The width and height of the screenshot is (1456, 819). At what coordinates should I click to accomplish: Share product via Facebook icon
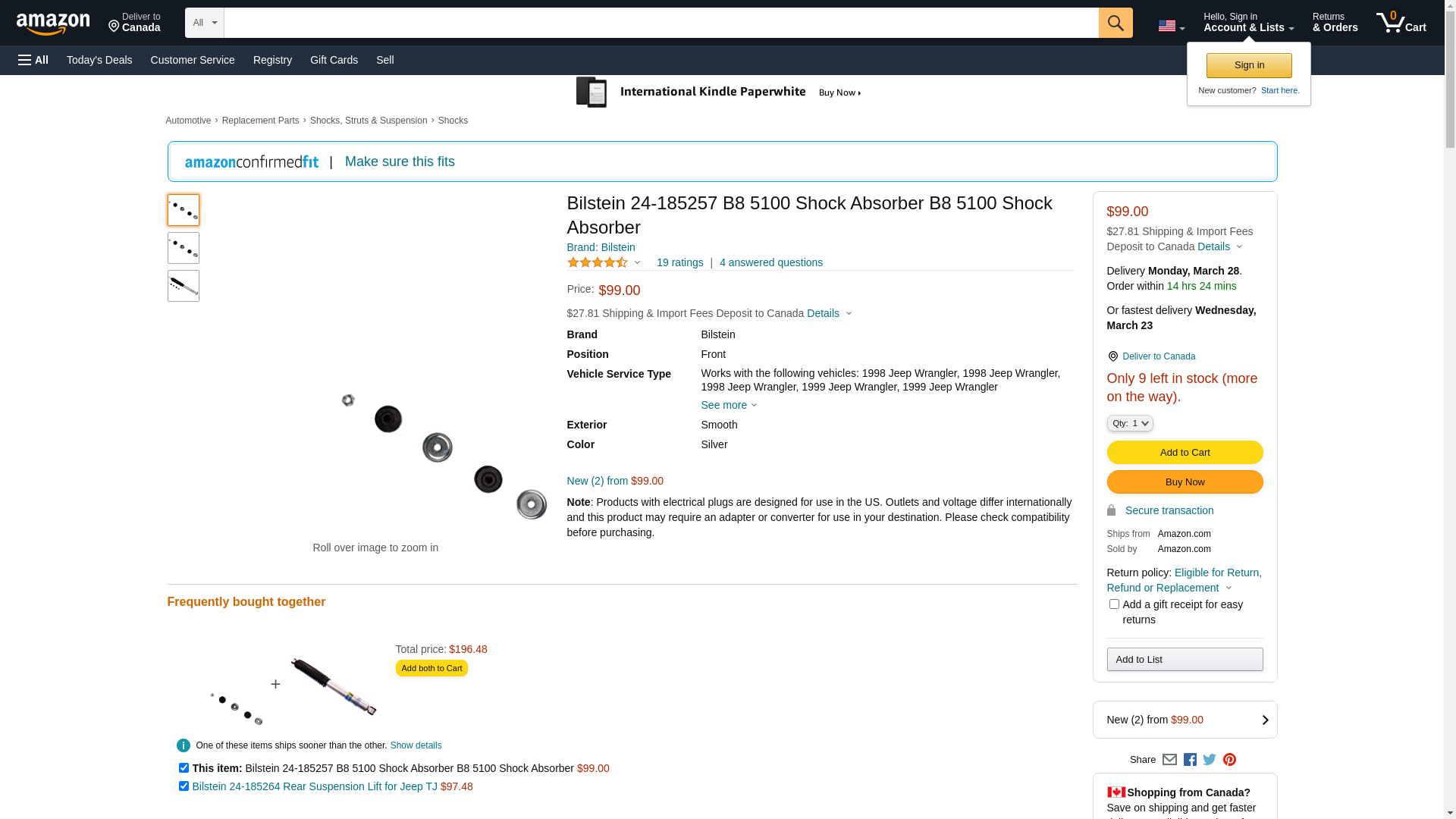(1190, 760)
